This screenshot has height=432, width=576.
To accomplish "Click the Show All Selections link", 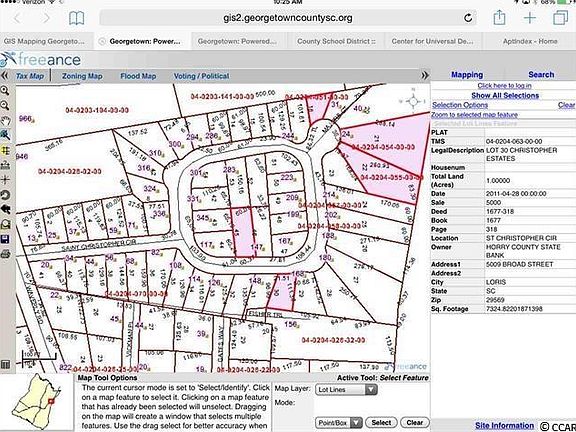I will coord(505,96).
